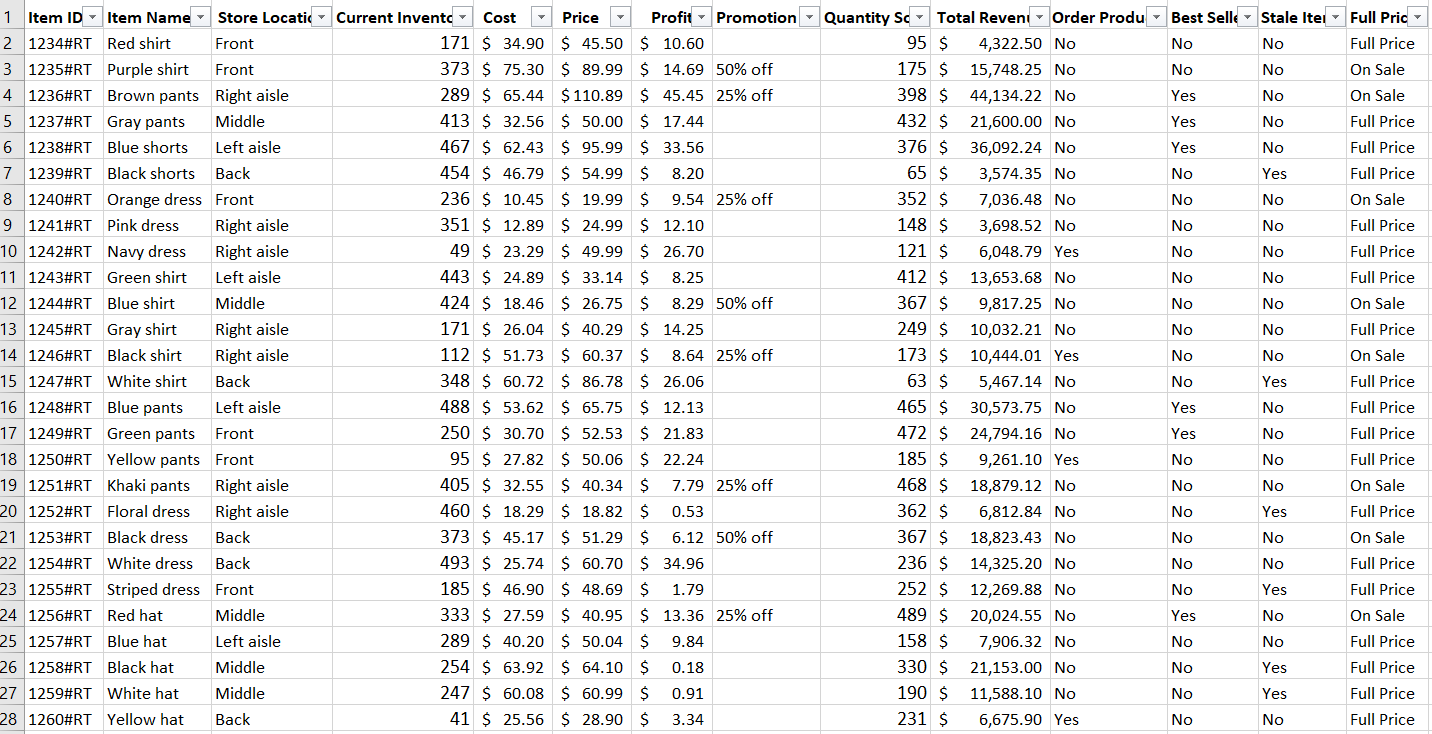The width and height of the screenshot is (1432, 734).
Task: Open the Total Revenue filter dropdown
Action: [1040, 18]
